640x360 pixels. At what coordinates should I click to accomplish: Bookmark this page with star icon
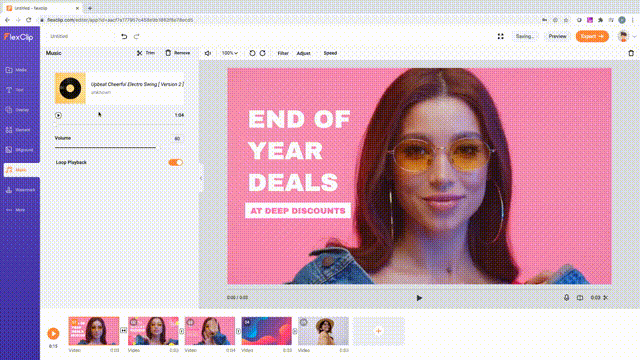pyautogui.click(x=566, y=20)
